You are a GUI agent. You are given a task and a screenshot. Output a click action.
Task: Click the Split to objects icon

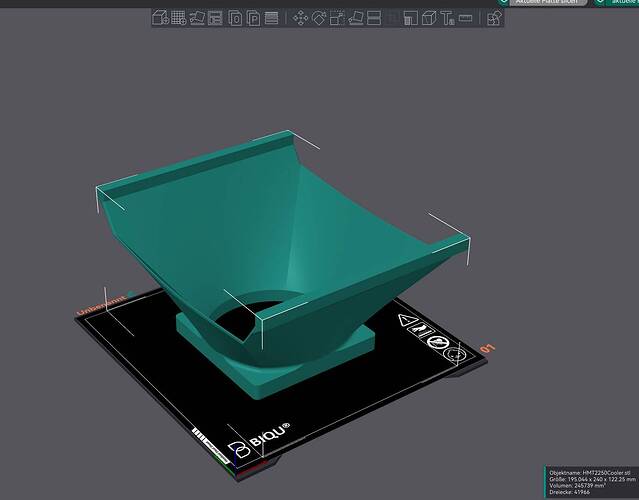[235, 18]
